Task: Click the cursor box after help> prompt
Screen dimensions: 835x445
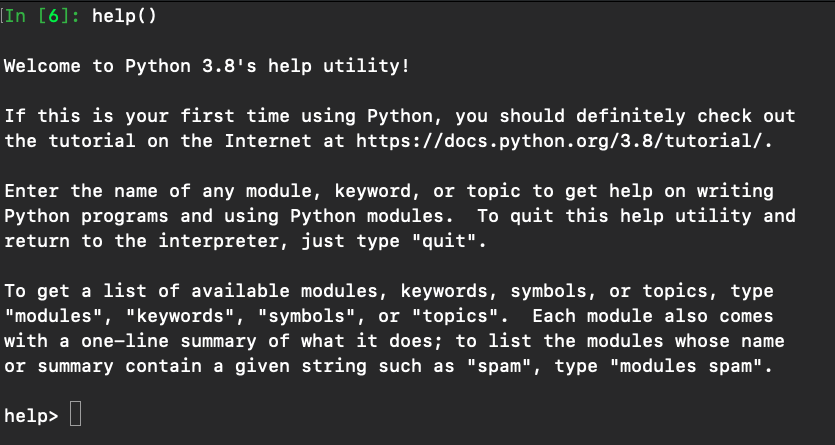Action: [74, 414]
